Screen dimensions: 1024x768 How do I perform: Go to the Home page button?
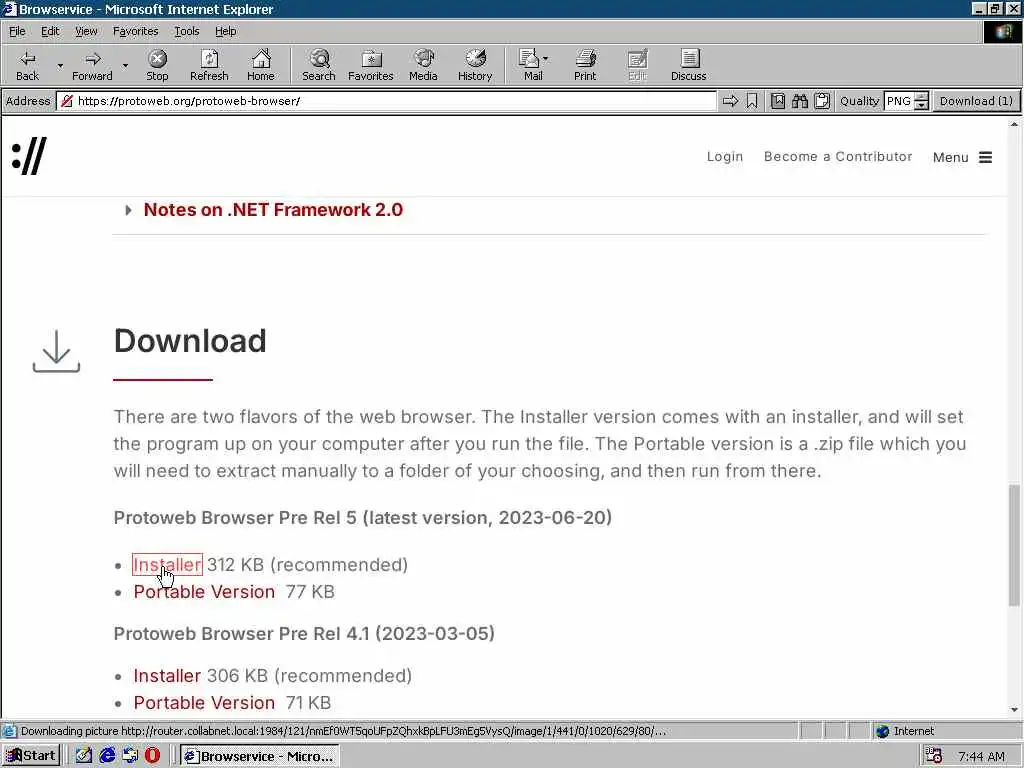[x=261, y=65]
